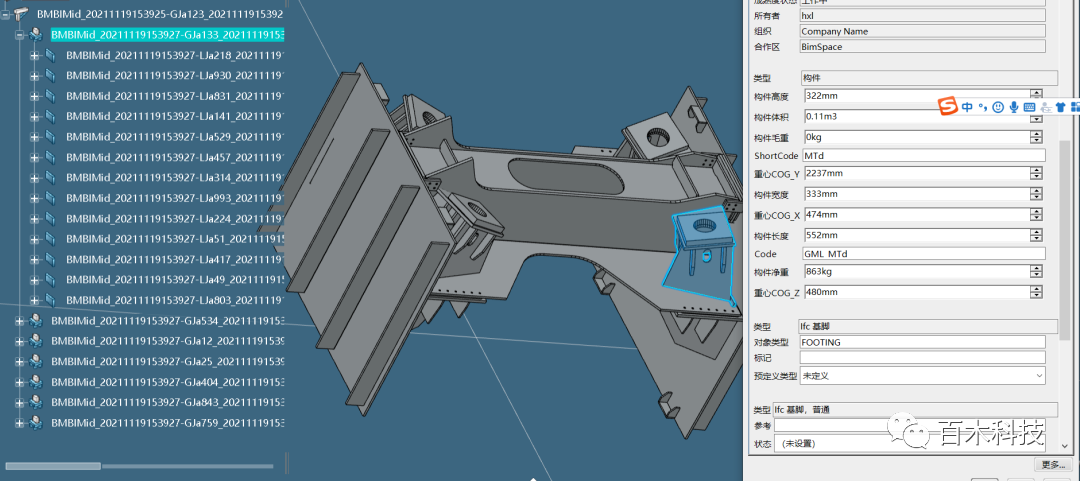This screenshot has width=1080, height=481.
Task: Click the part icon beside LJa218 node
Action: pos(50,55)
